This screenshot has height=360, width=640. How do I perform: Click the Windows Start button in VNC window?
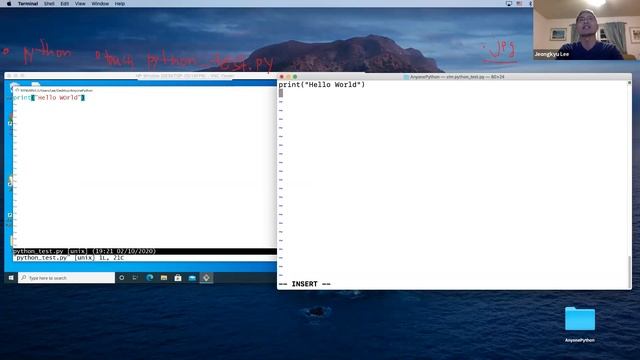click(11, 278)
